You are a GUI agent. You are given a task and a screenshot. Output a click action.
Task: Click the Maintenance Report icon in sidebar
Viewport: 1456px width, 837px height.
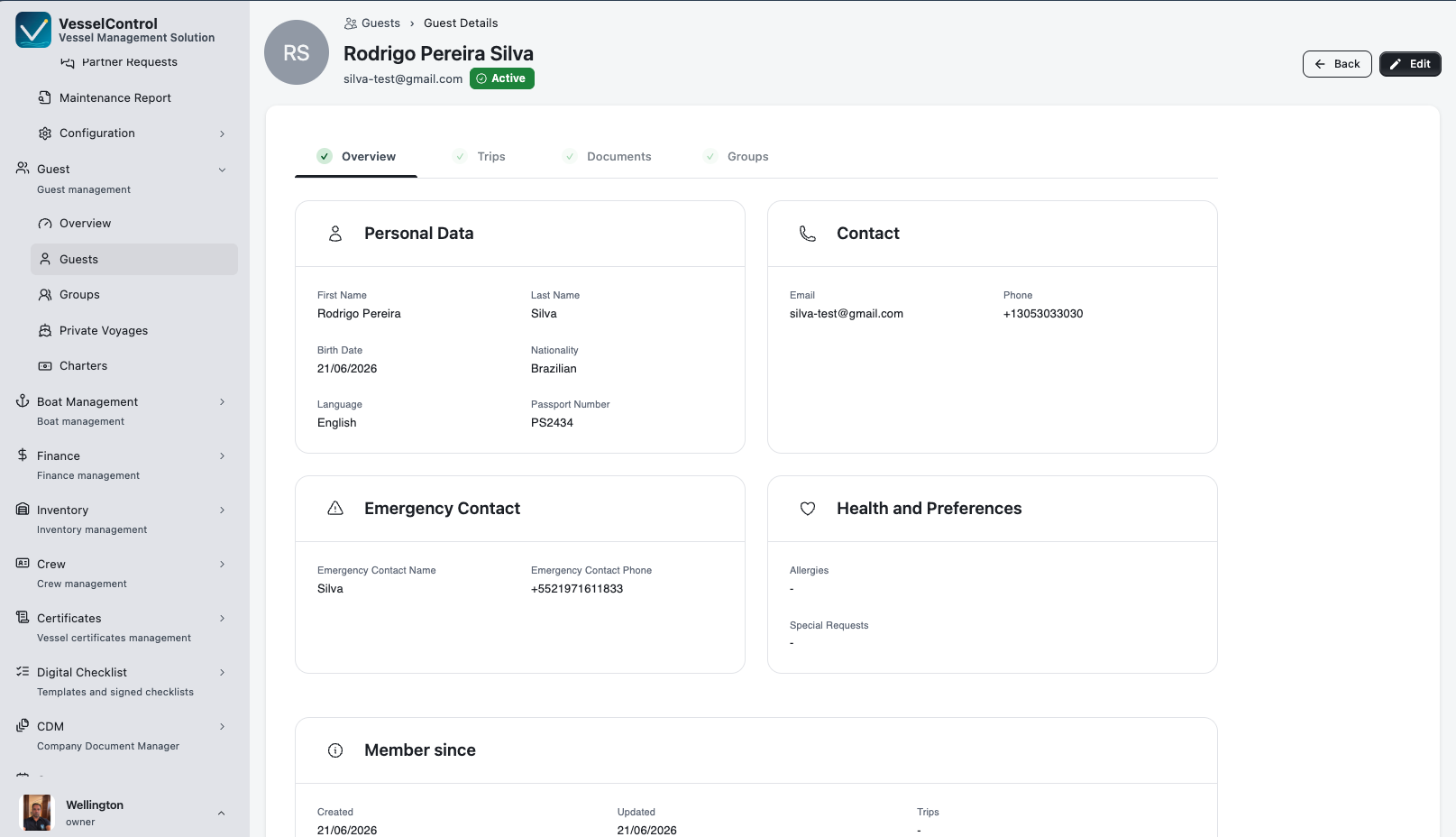tap(45, 97)
